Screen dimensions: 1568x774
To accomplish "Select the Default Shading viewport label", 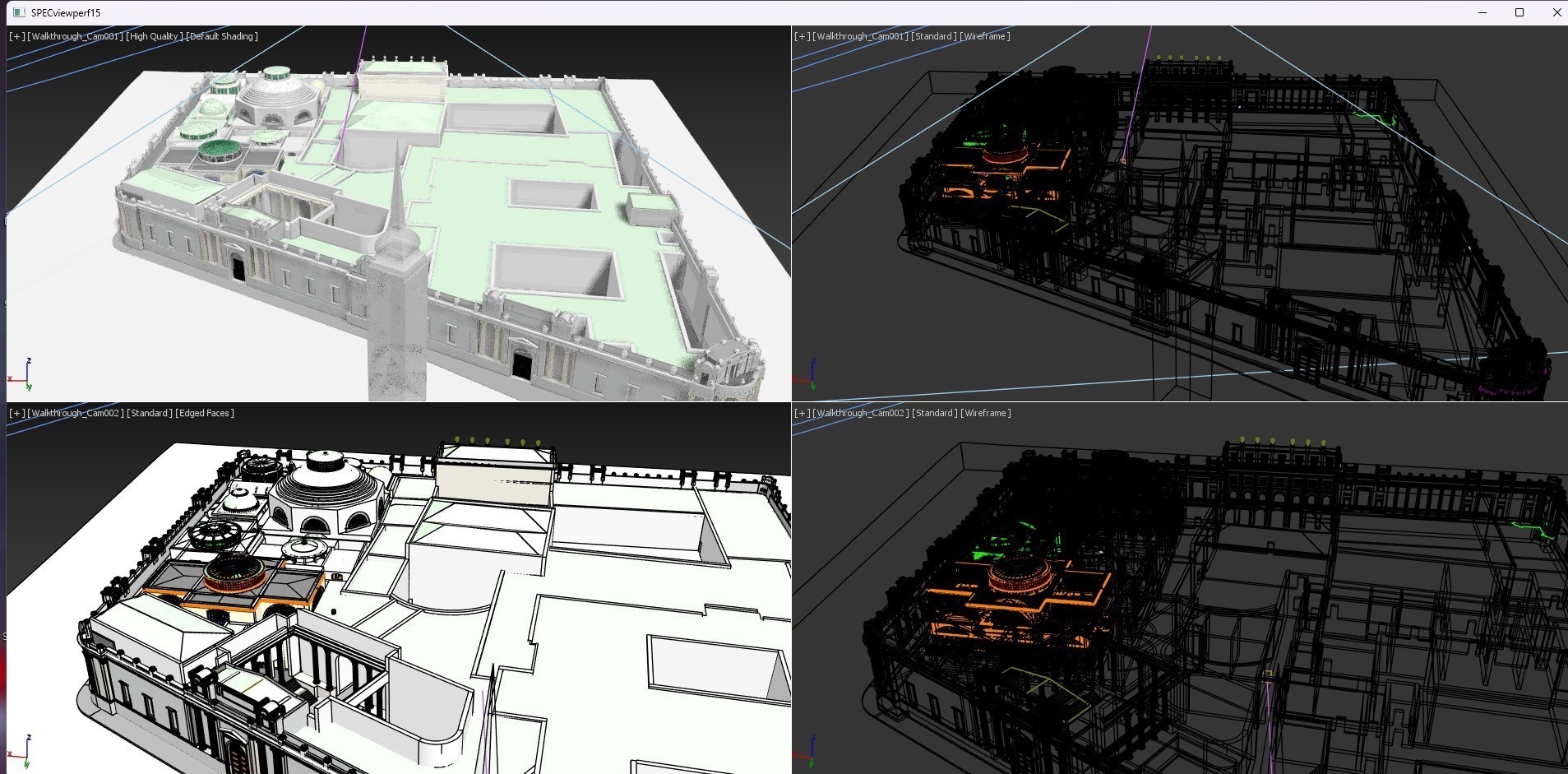I will 221,36.
